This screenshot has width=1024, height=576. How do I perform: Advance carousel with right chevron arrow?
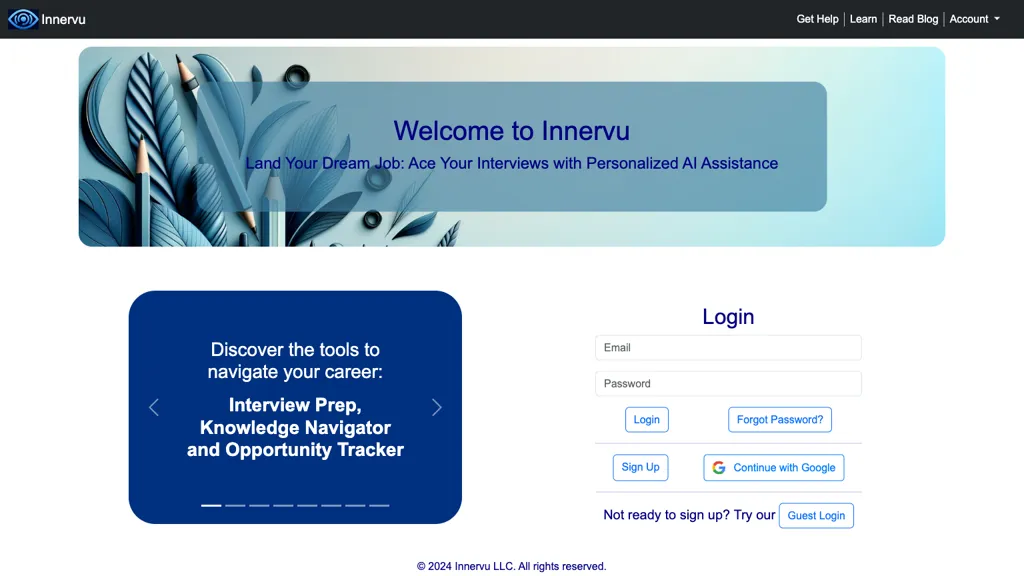(437, 408)
